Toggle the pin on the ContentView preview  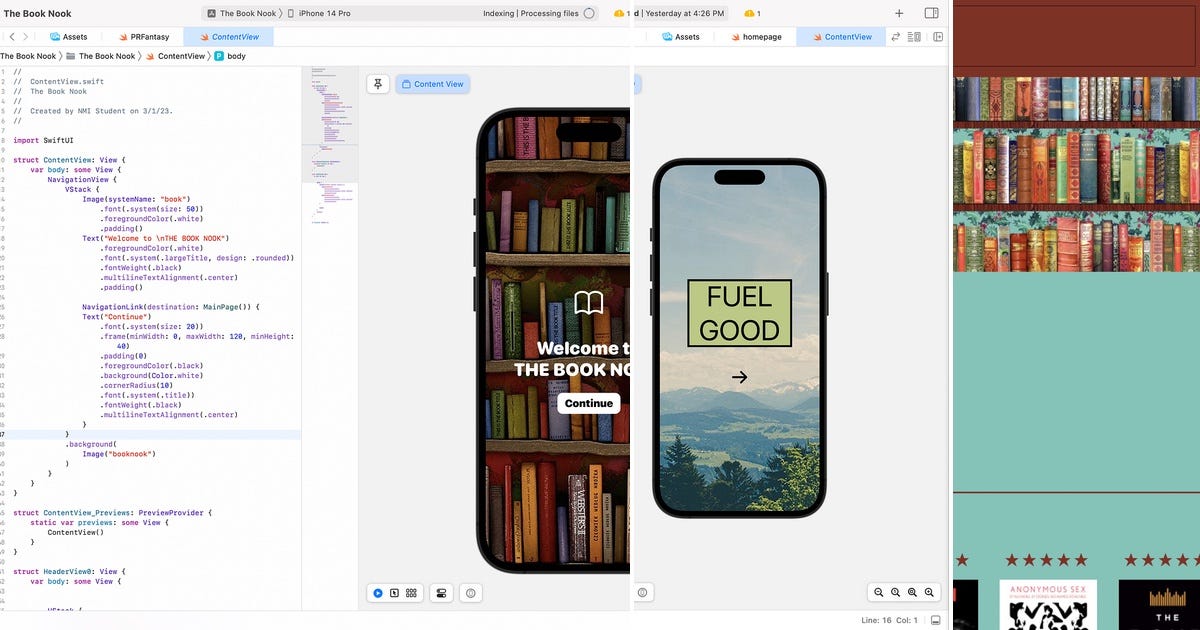click(378, 84)
